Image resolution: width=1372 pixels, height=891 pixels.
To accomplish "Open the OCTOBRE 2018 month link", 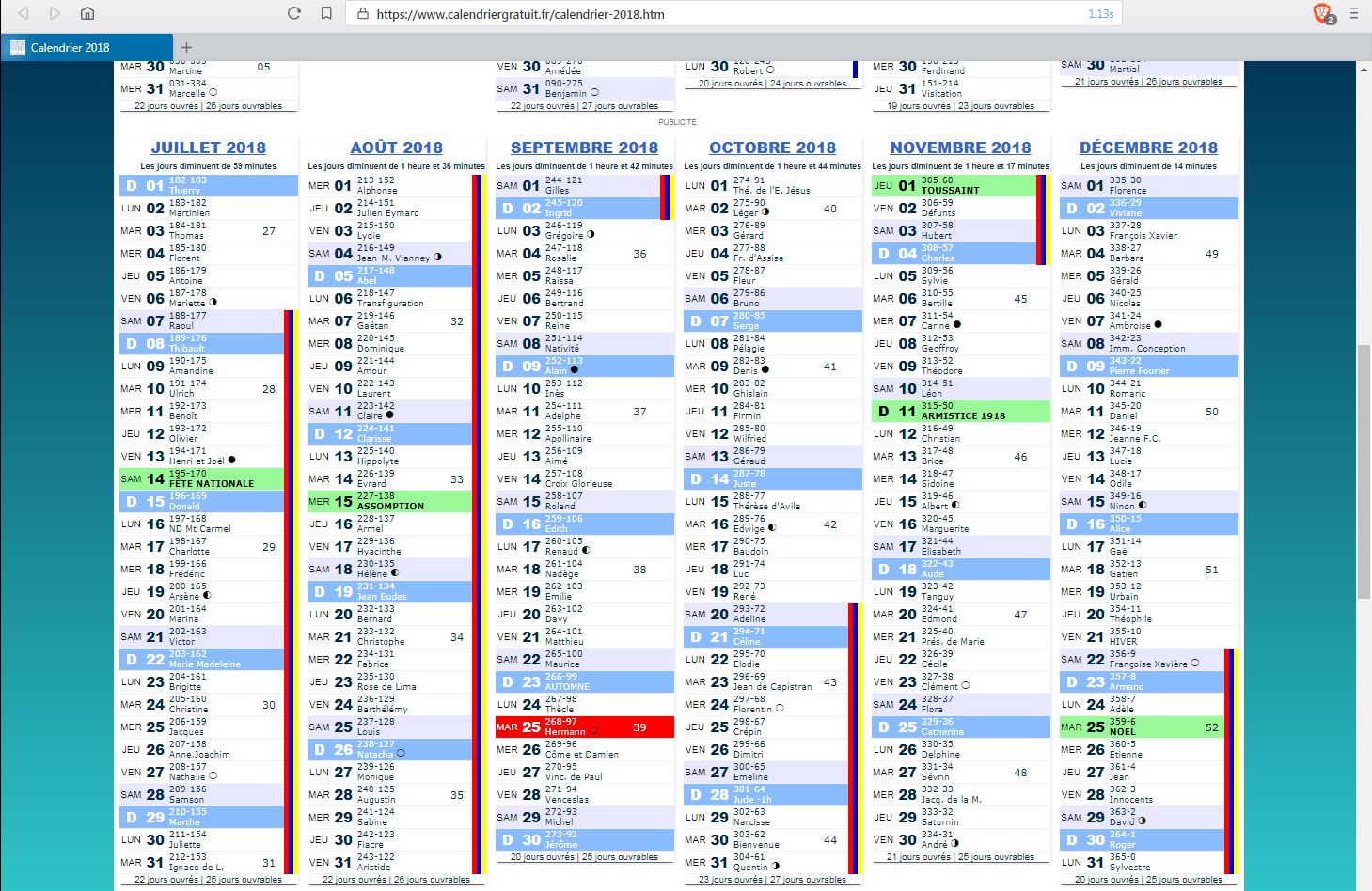I will click(772, 148).
